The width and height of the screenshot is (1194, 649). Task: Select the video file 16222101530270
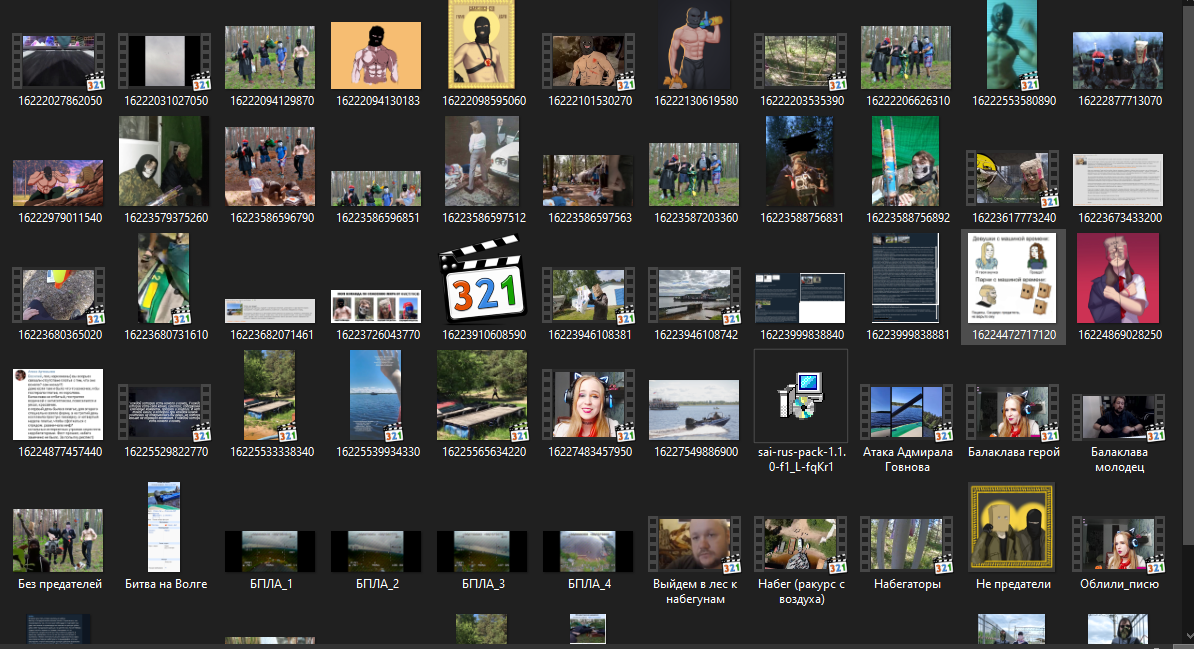click(589, 61)
